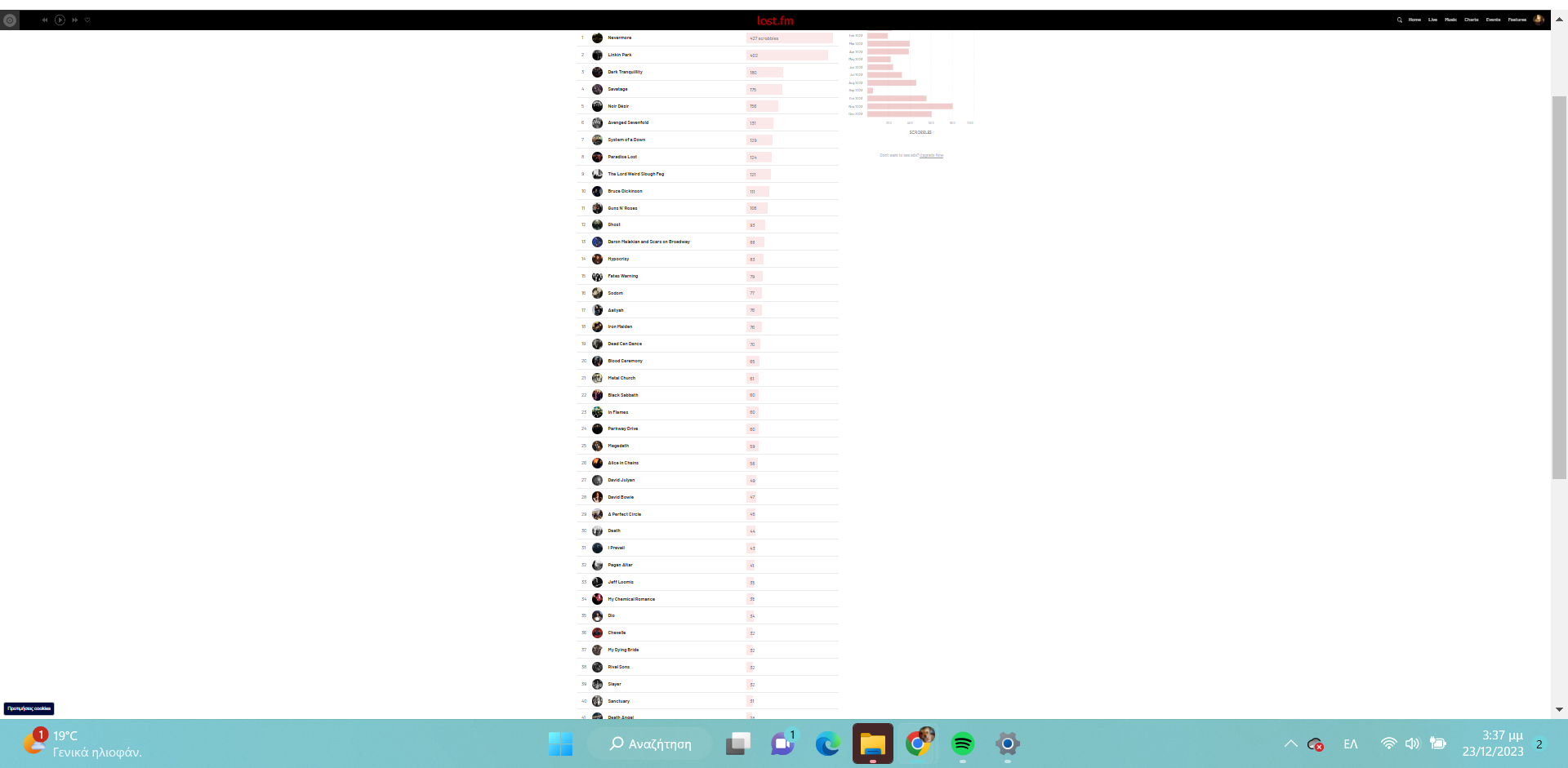Click the System of a Down avatar

597,140
